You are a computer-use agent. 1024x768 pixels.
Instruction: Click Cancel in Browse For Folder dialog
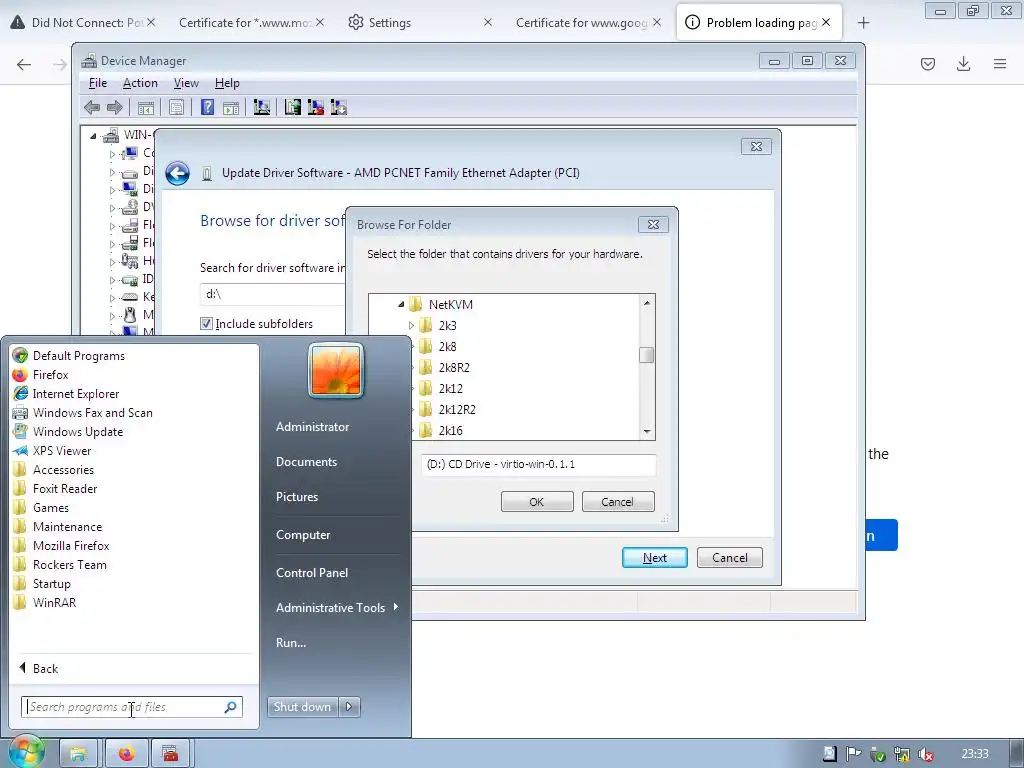618,502
